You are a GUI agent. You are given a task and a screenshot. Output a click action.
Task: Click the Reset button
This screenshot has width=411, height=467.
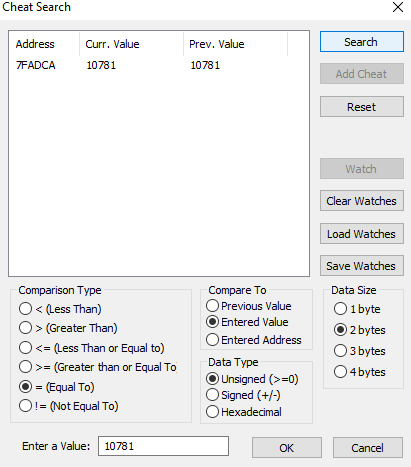click(362, 107)
